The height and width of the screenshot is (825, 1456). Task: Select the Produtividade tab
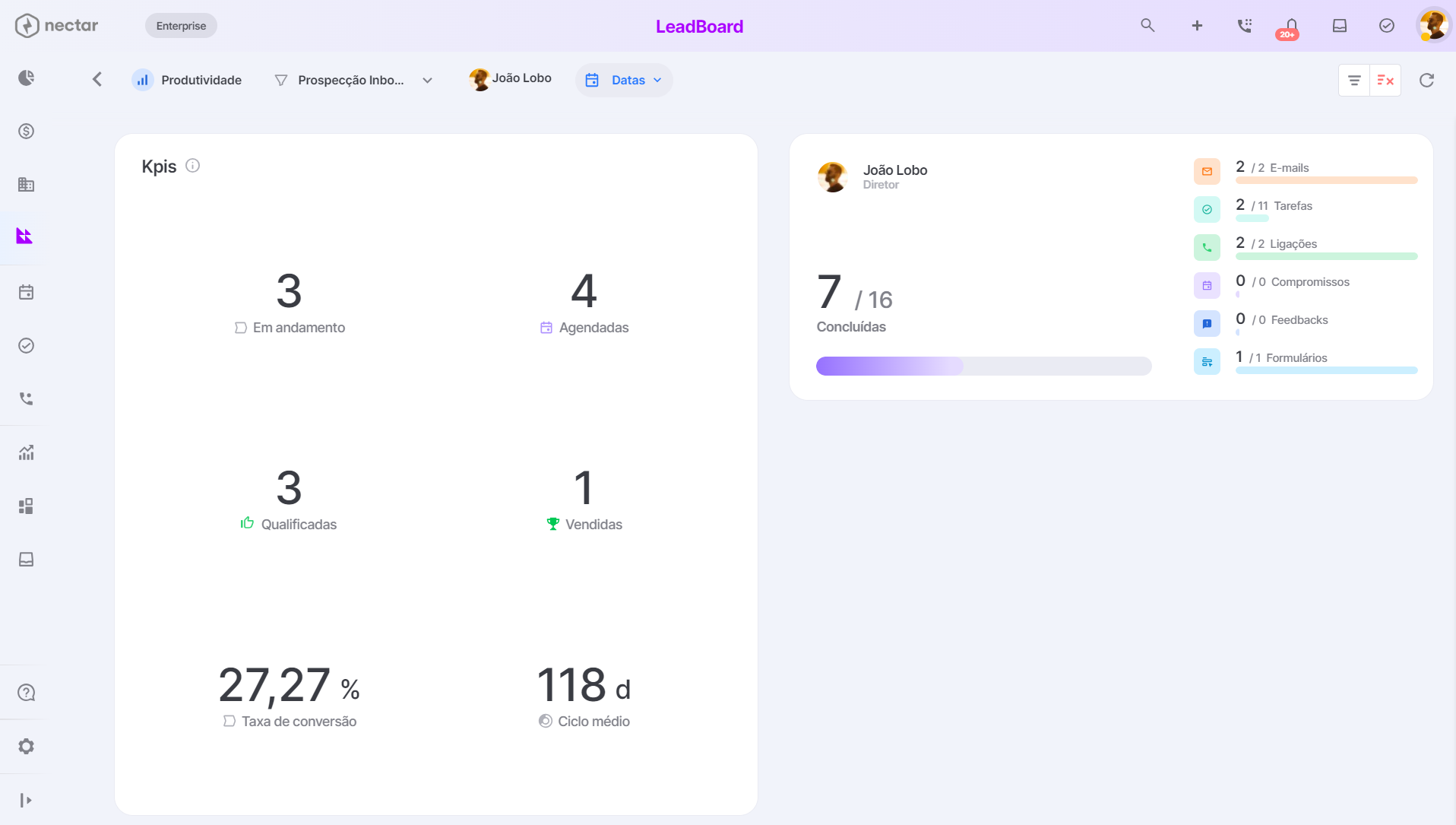(187, 80)
